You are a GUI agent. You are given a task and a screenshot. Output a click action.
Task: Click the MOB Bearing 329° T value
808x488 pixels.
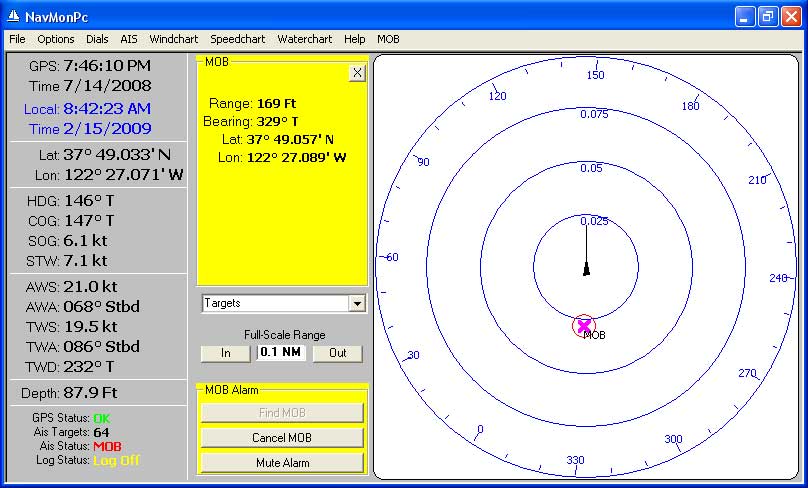click(x=277, y=122)
